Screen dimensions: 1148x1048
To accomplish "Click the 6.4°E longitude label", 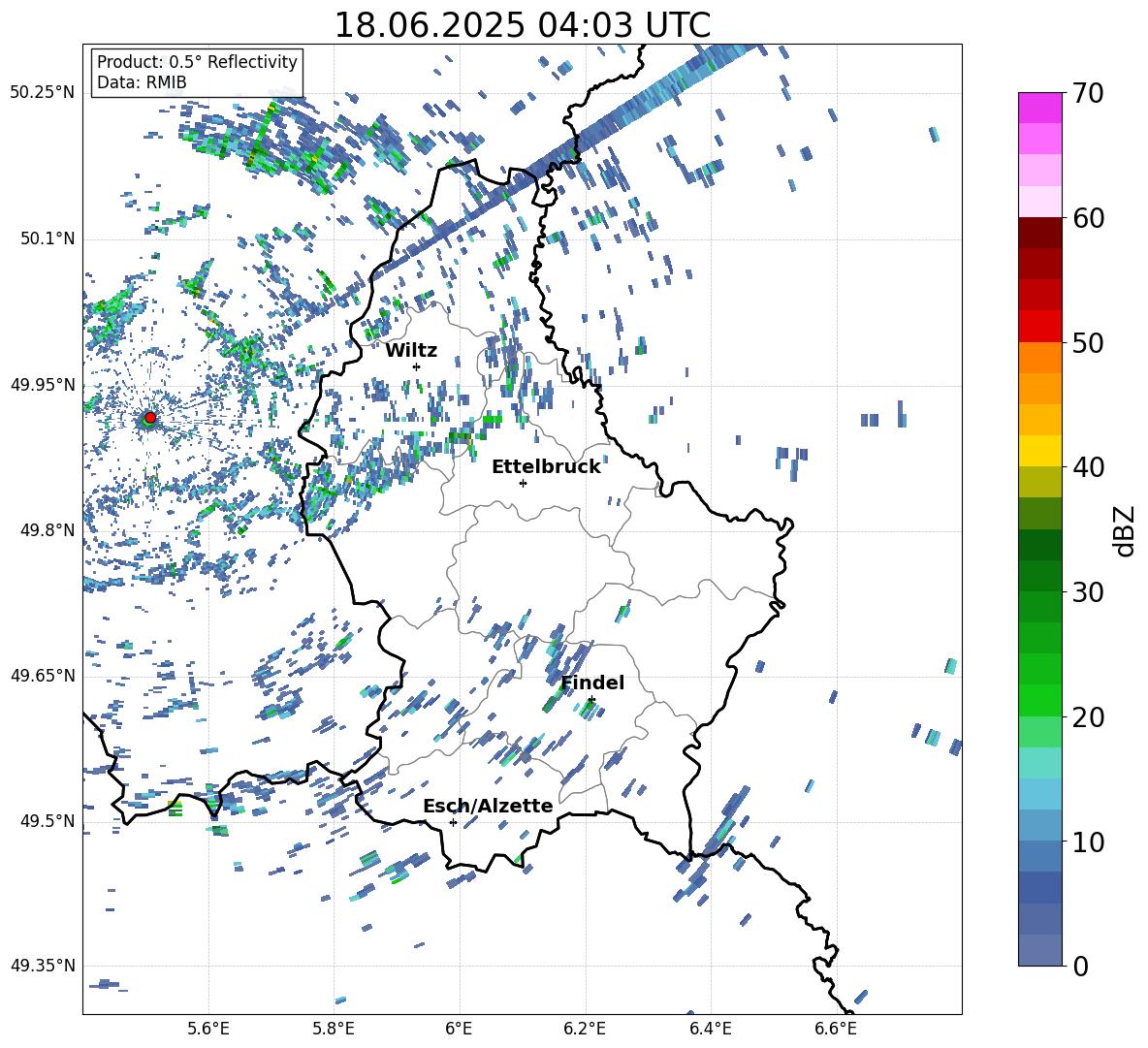I will pos(710,1029).
